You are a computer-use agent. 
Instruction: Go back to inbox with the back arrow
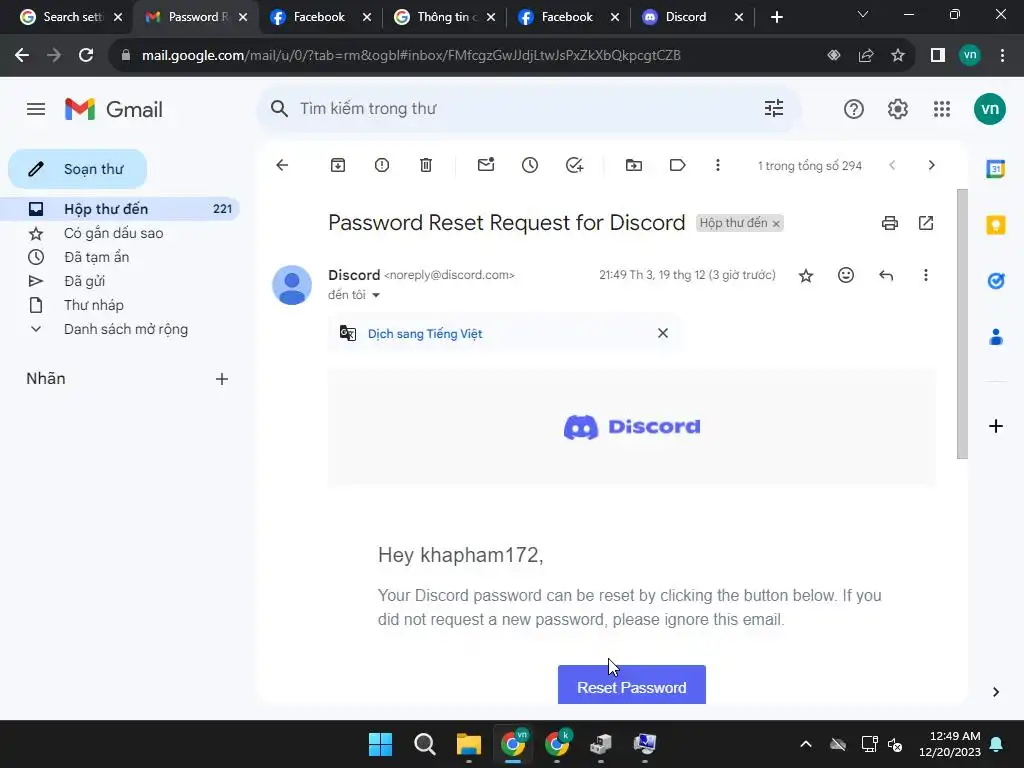click(x=282, y=165)
